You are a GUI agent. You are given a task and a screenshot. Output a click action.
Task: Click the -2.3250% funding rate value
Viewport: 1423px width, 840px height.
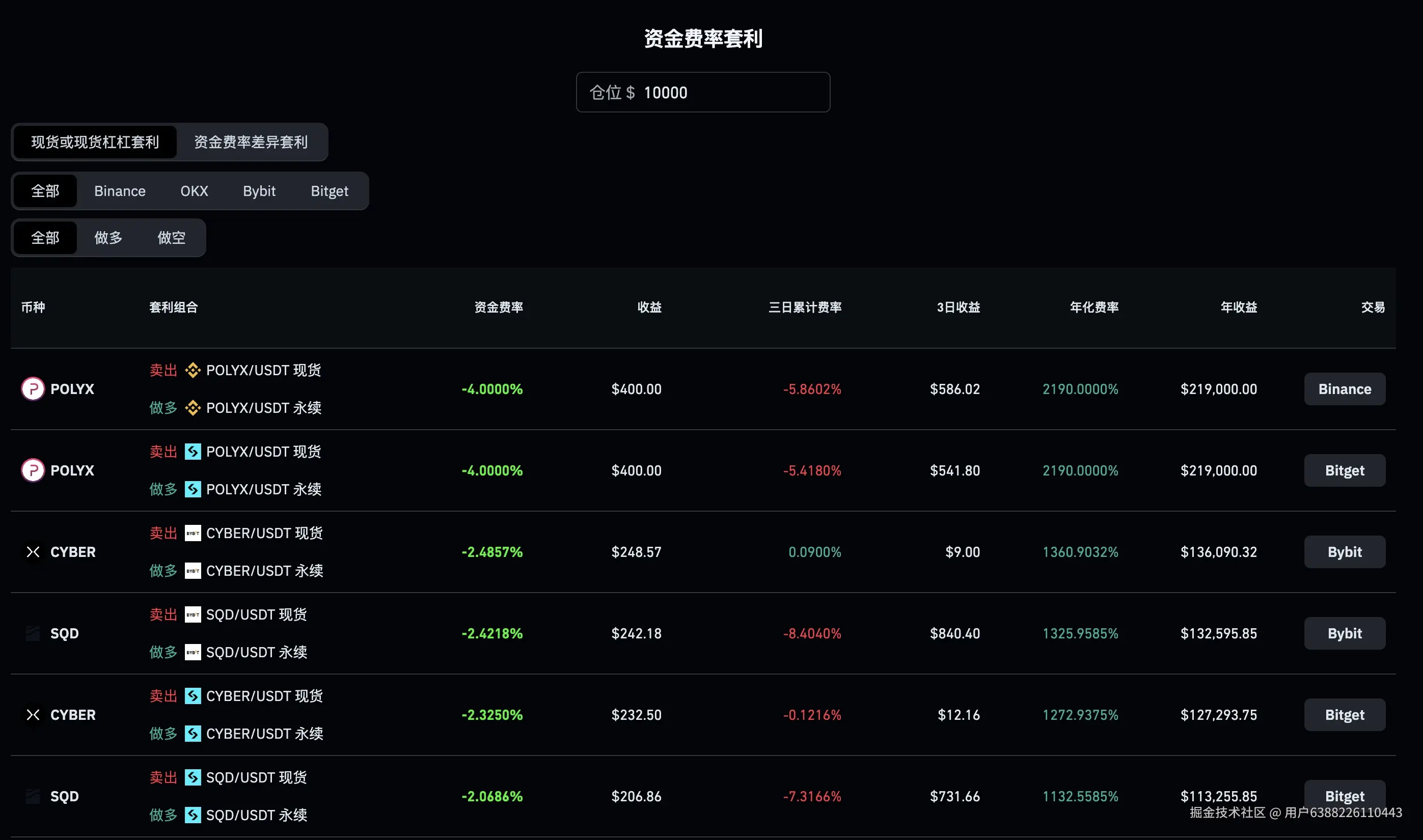[492, 715]
